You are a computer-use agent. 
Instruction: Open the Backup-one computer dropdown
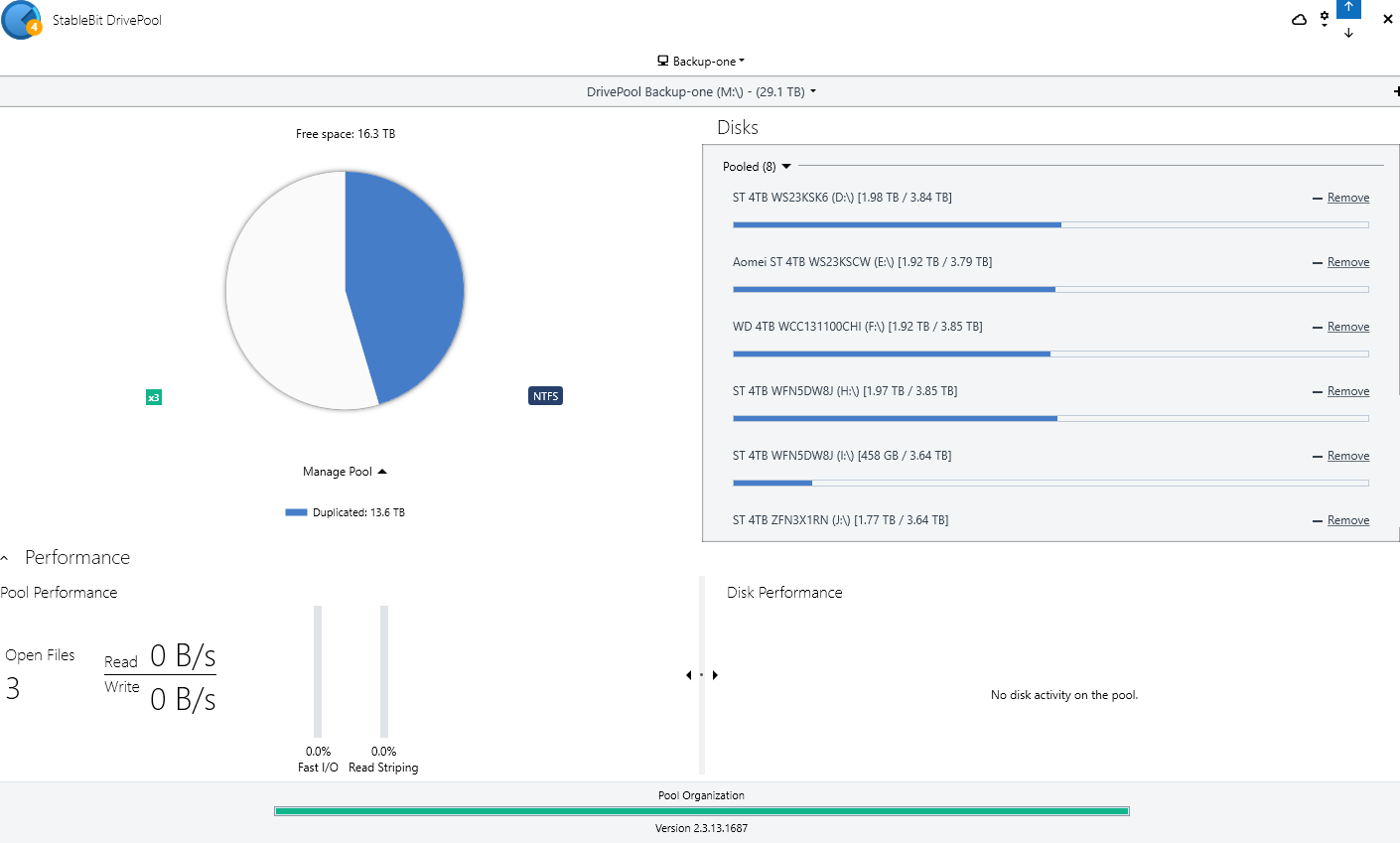pyautogui.click(x=701, y=62)
